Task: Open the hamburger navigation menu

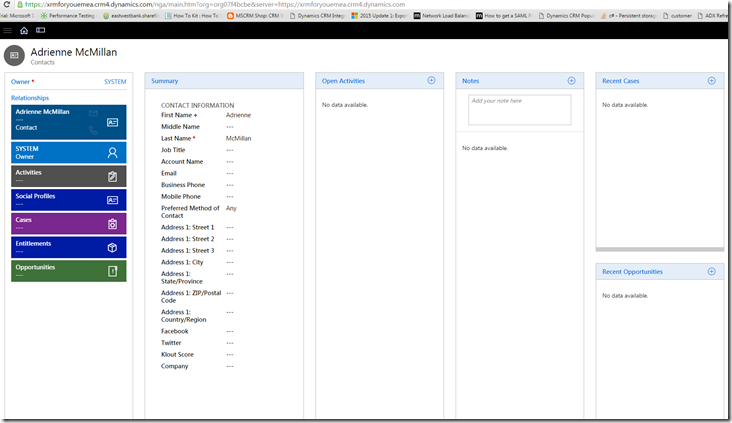Action: coord(7,30)
